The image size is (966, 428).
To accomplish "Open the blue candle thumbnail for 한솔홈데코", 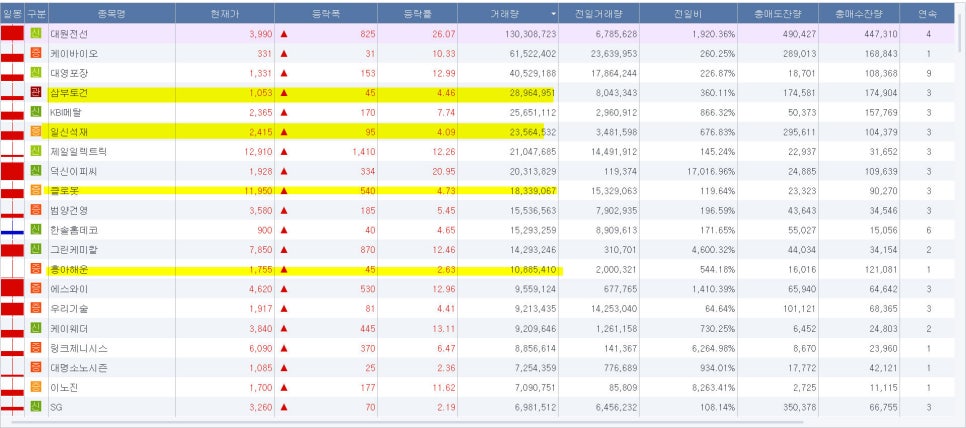I will (x=12, y=232).
